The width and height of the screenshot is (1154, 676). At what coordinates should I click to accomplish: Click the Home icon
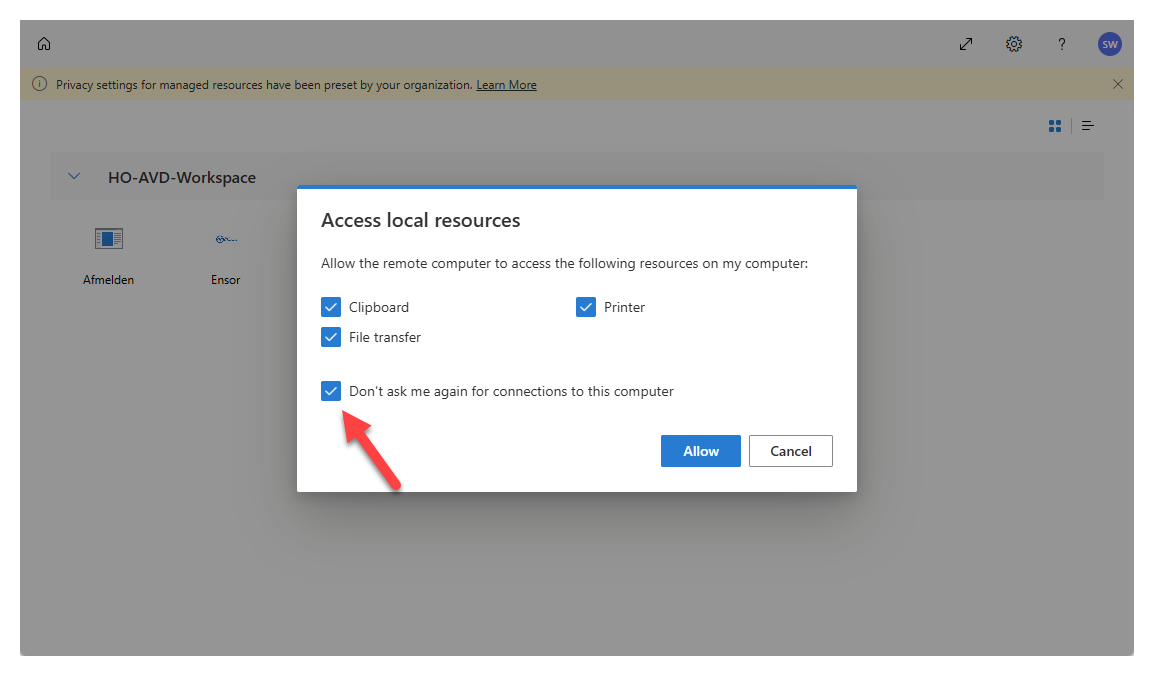coord(44,44)
